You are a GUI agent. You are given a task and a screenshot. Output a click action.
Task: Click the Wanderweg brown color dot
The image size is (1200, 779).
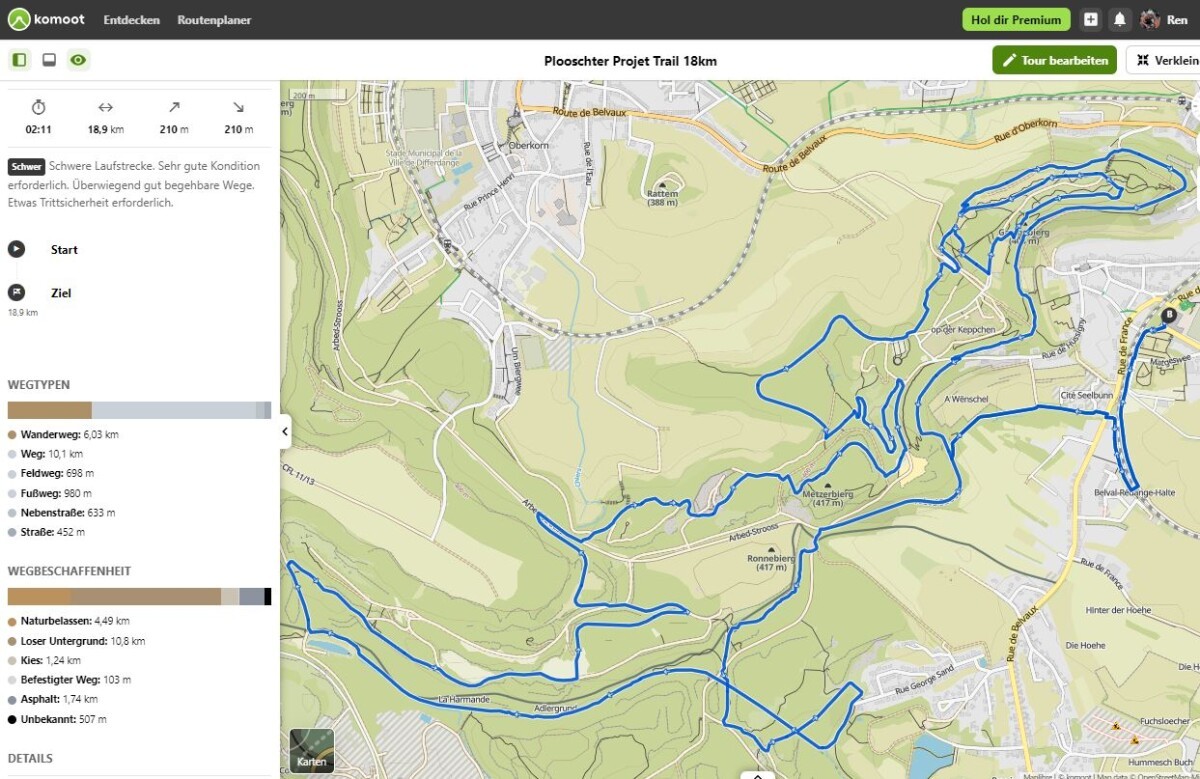pos(12,435)
